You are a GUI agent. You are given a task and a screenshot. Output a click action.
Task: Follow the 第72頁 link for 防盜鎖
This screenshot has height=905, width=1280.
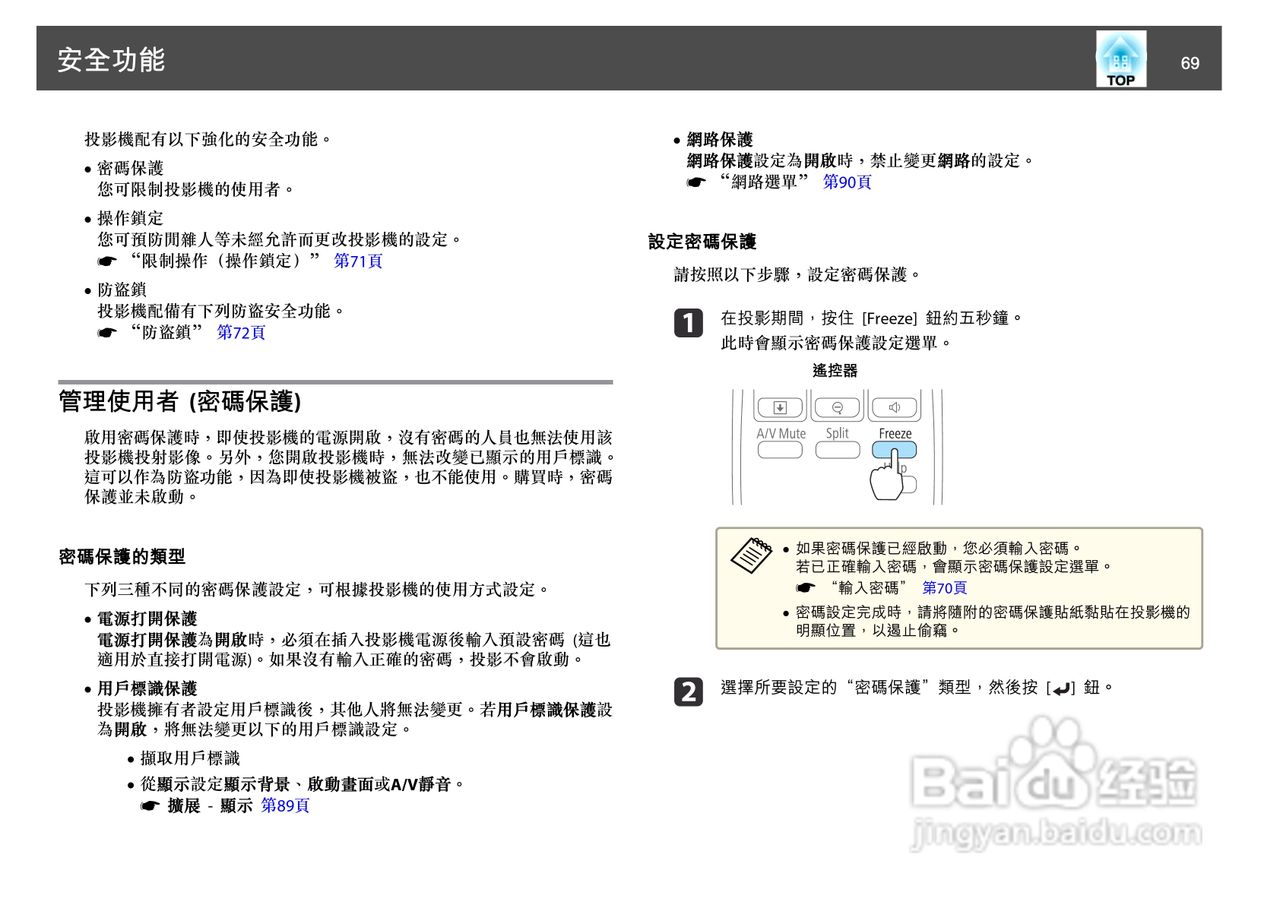241,333
